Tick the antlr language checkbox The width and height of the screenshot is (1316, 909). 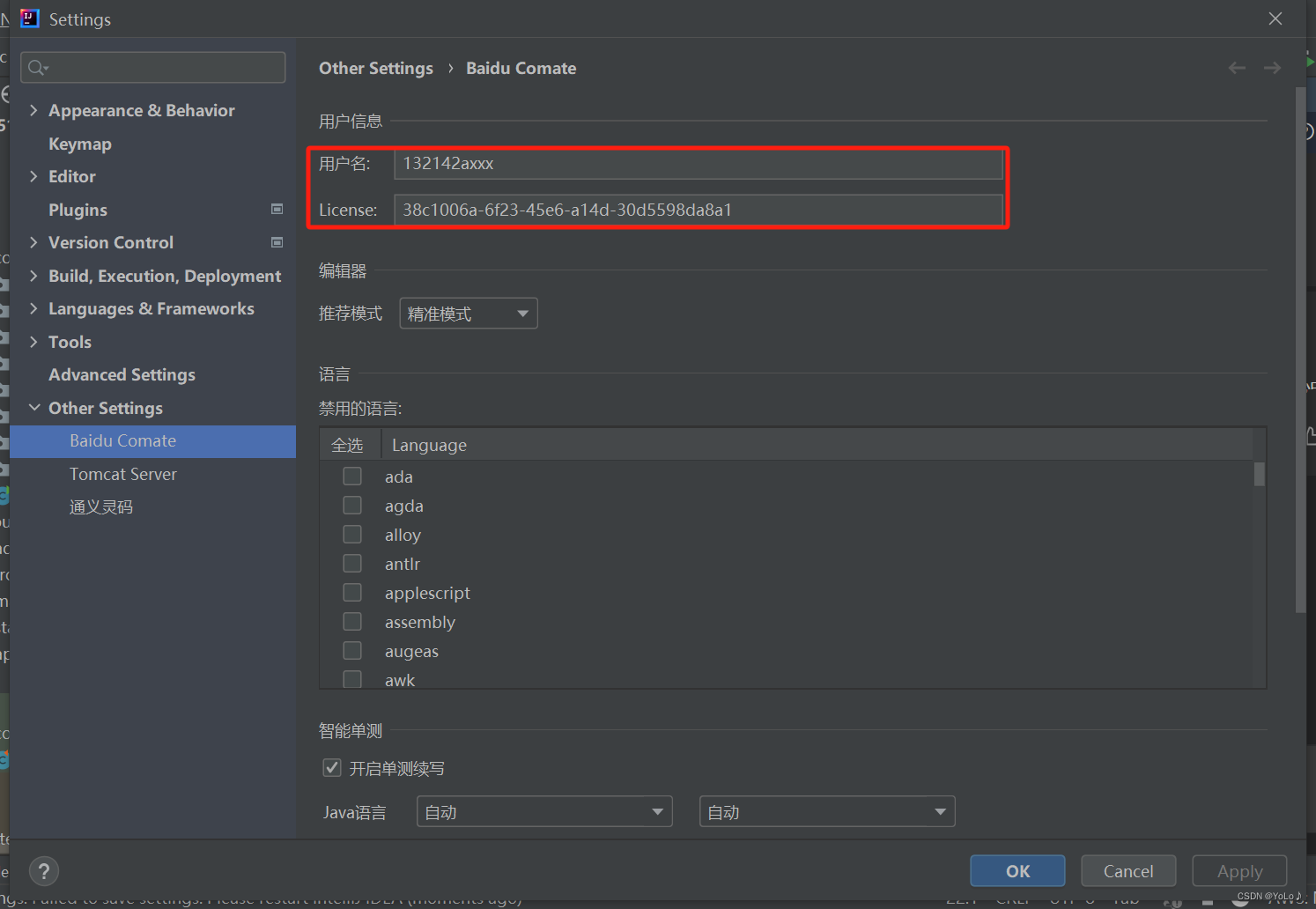point(352,563)
